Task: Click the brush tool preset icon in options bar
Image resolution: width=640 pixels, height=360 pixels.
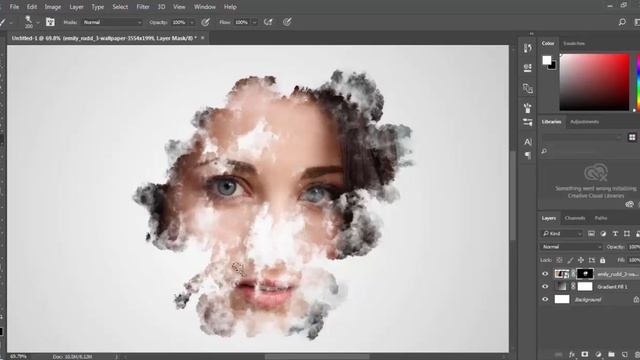Action: (x=3, y=22)
